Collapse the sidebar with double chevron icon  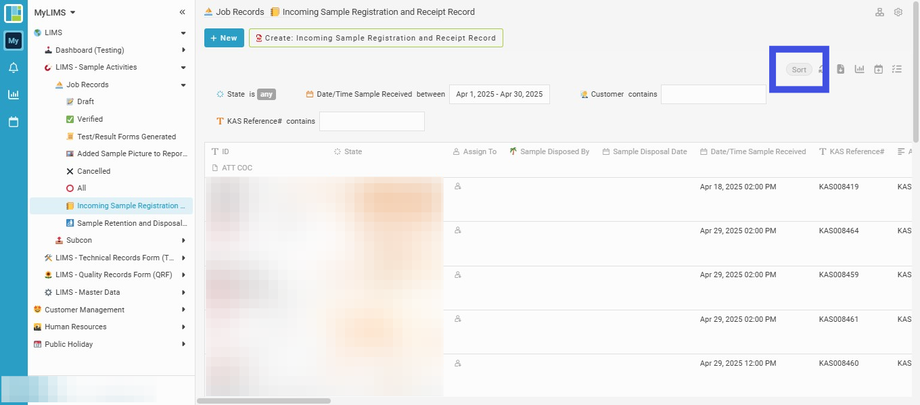click(182, 12)
